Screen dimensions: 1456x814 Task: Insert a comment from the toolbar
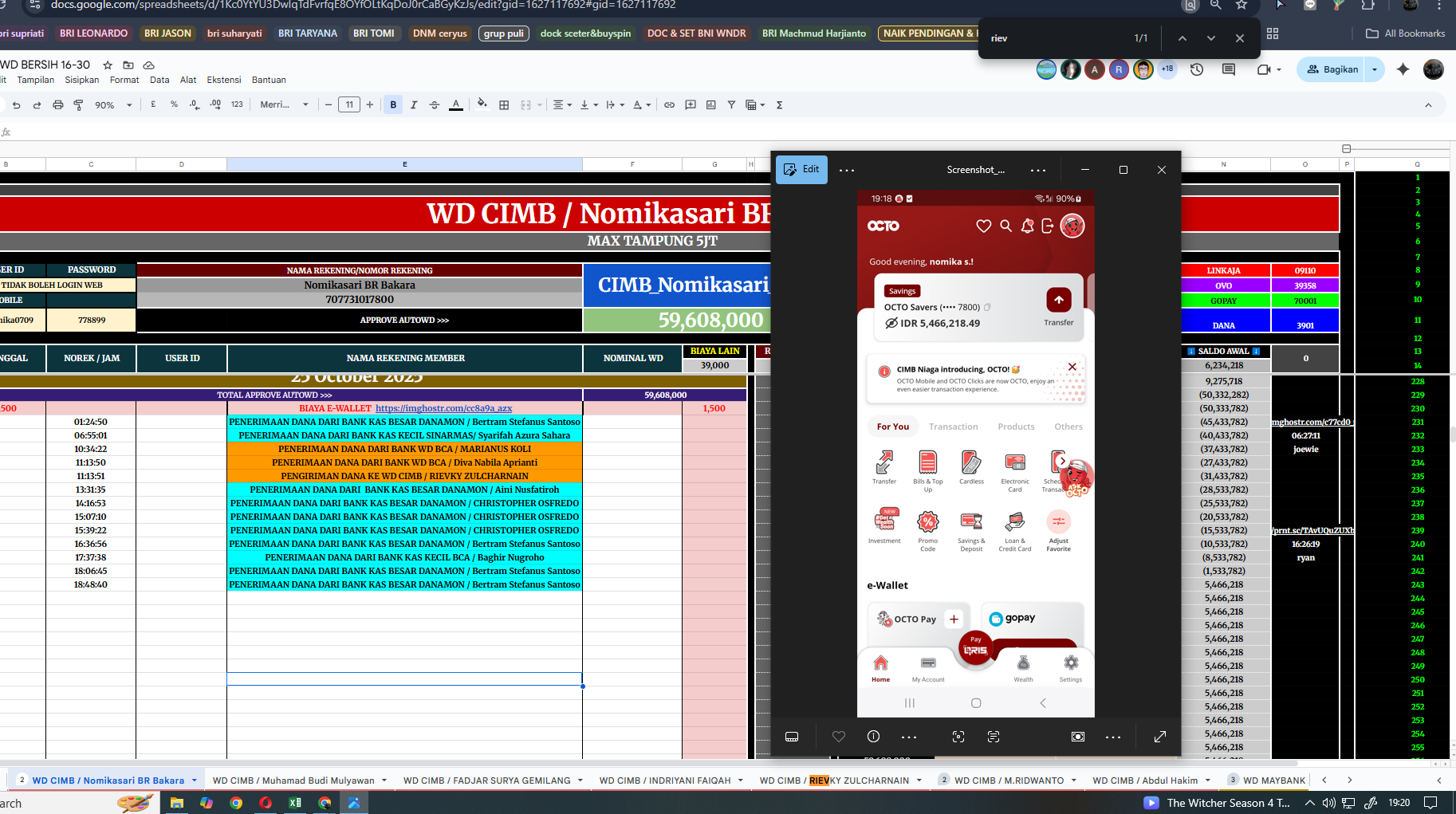pyautogui.click(x=691, y=104)
